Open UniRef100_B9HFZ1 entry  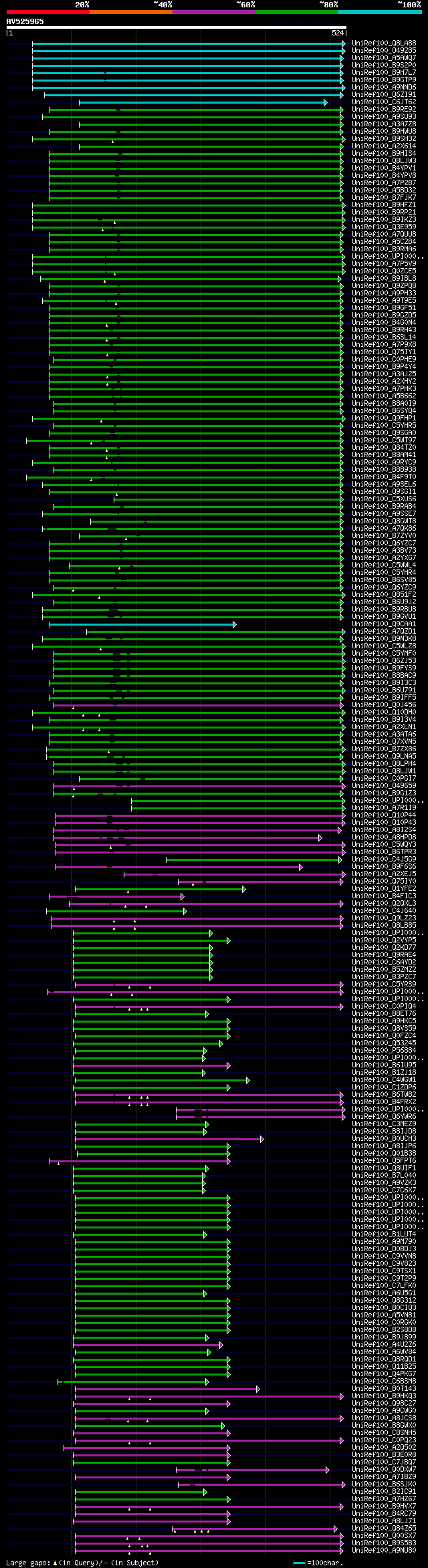click(384, 205)
